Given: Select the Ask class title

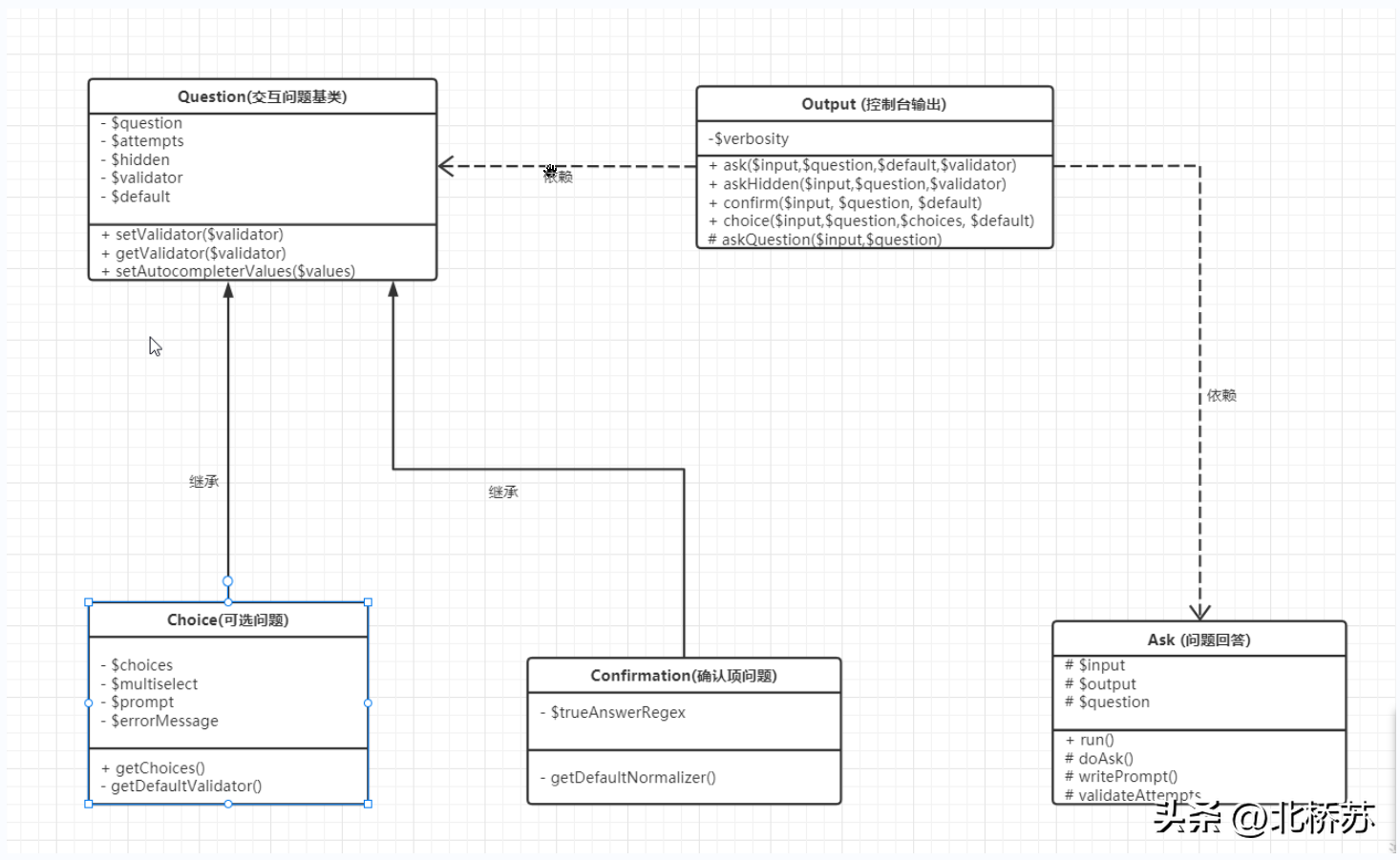Looking at the screenshot, I should [x=1199, y=640].
